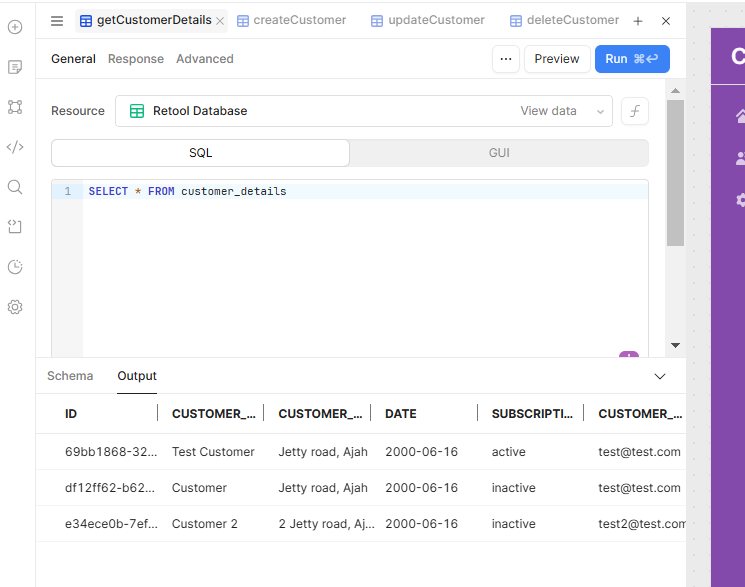This screenshot has height=587, width=745.
Task: Click the purple badge icon at editor corner
Action: [x=629, y=355]
